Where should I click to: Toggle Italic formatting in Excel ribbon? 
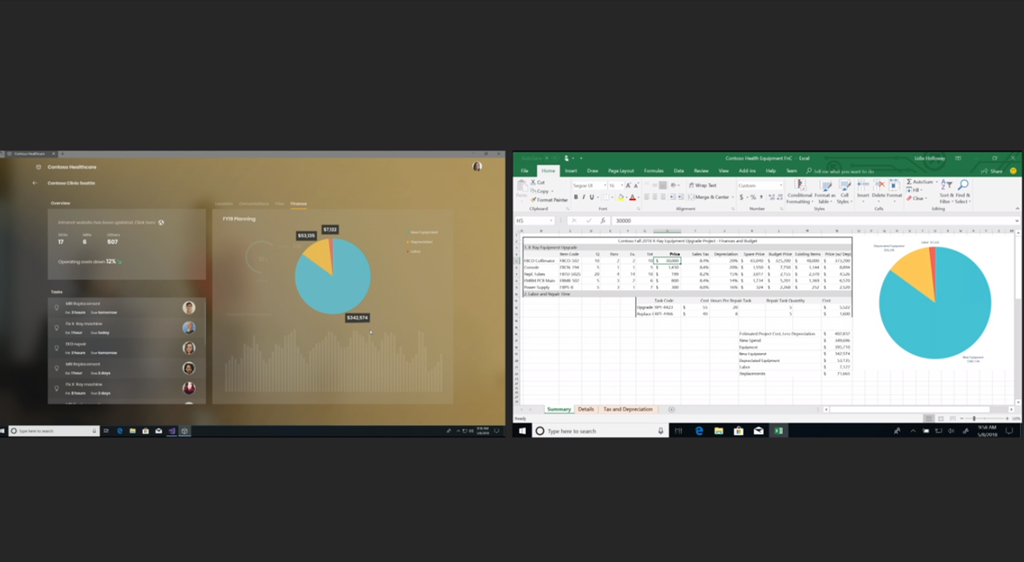[x=584, y=197]
